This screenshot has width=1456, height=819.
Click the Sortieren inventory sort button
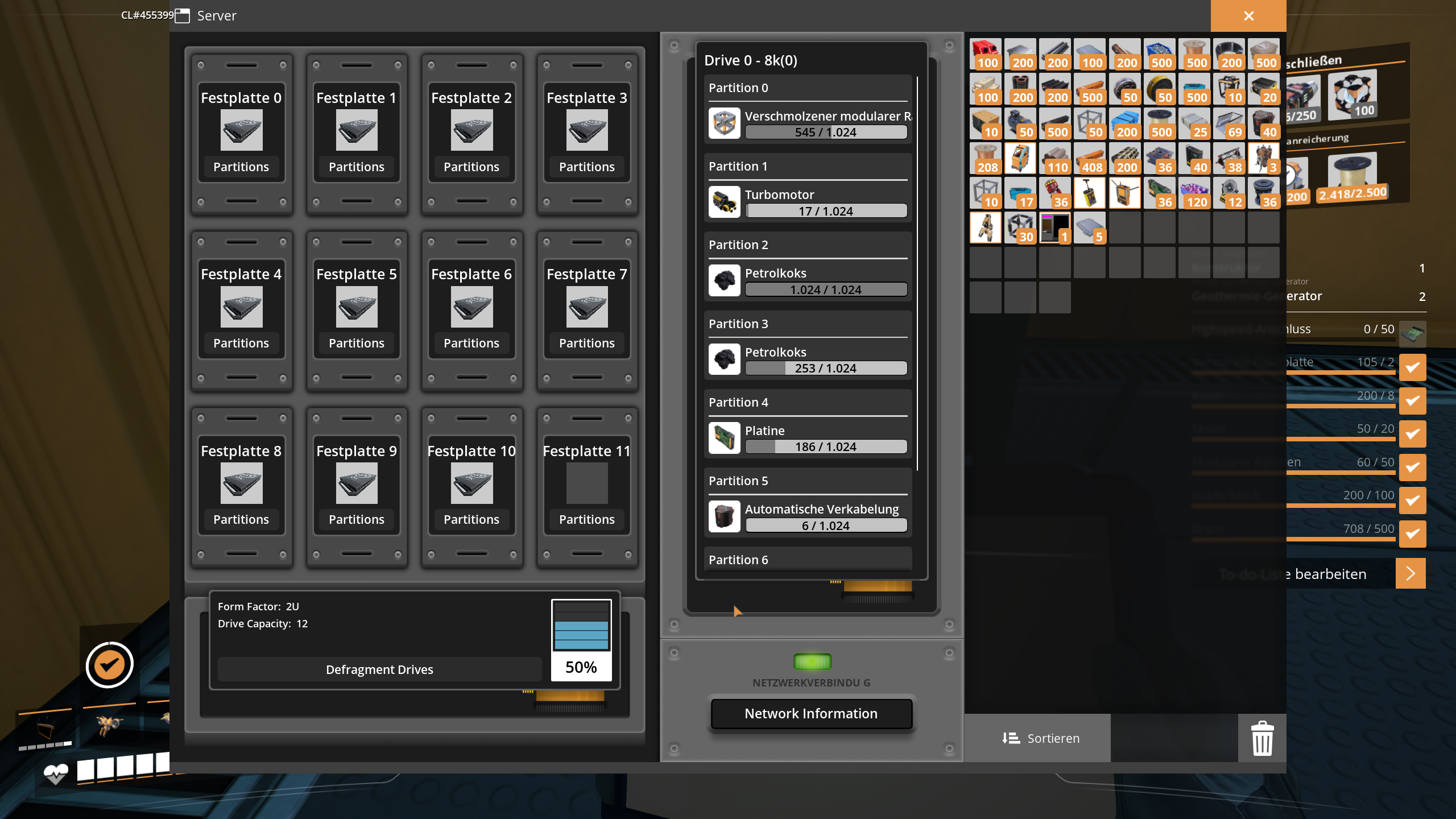(x=1040, y=738)
